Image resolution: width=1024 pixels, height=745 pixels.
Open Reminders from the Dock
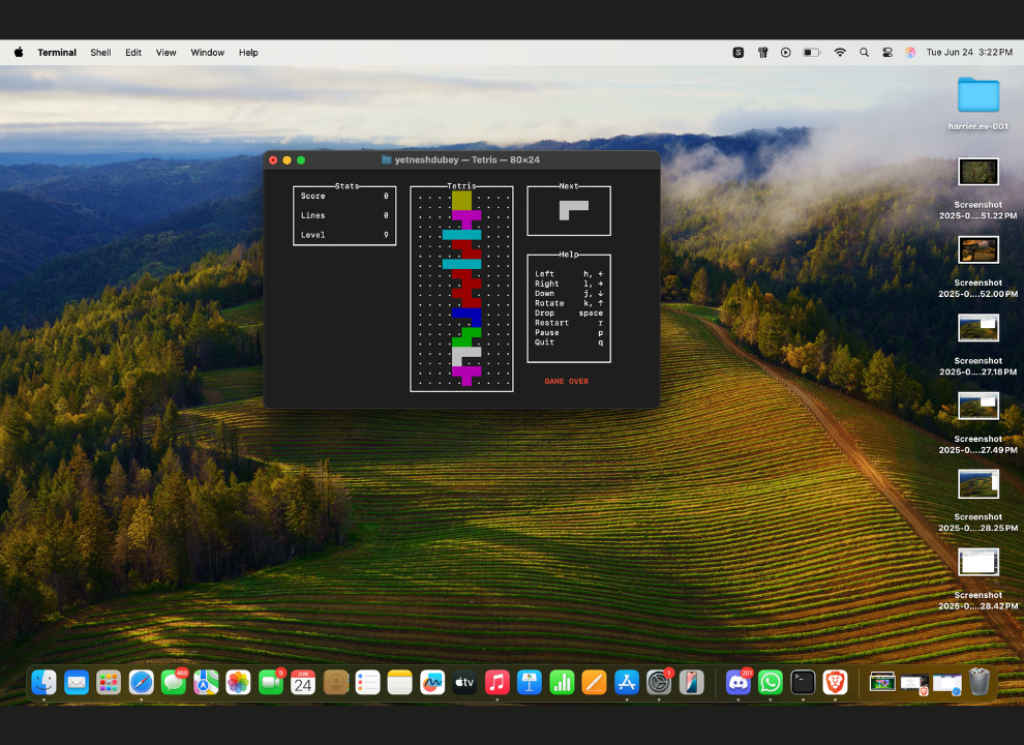coord(368,683)
